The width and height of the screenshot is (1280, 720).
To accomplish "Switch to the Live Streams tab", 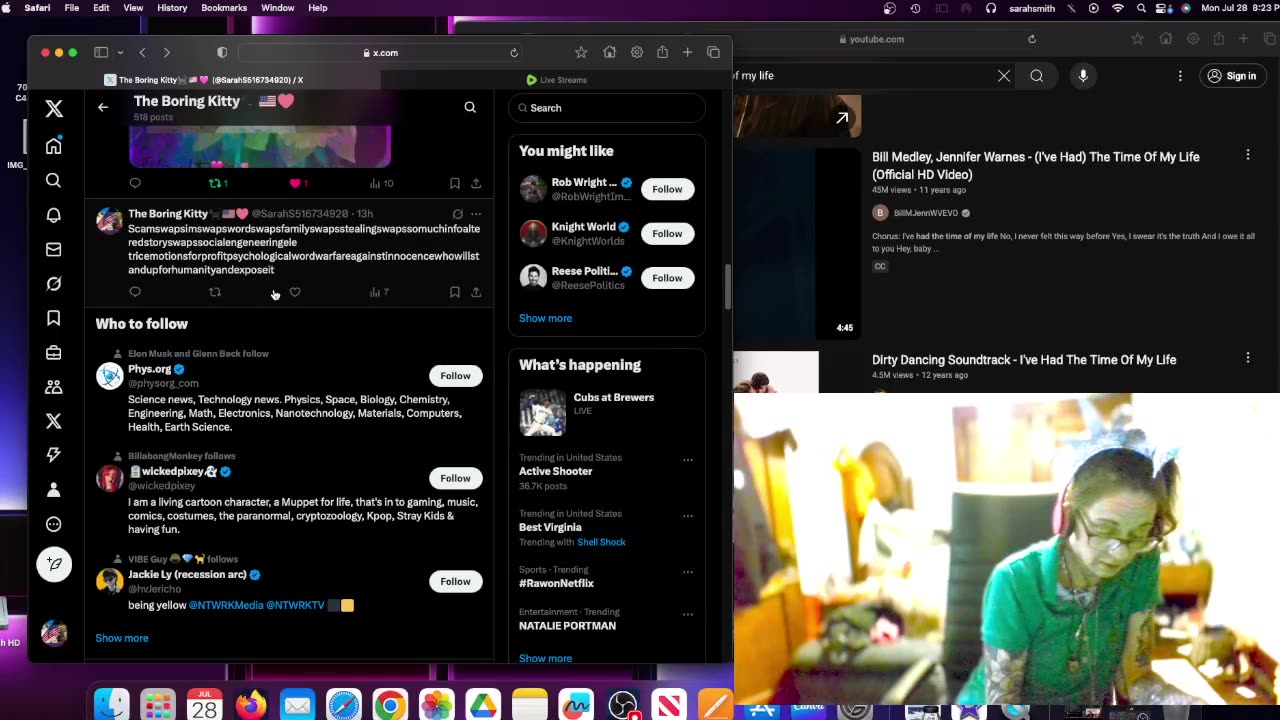I will click(557, 80).
